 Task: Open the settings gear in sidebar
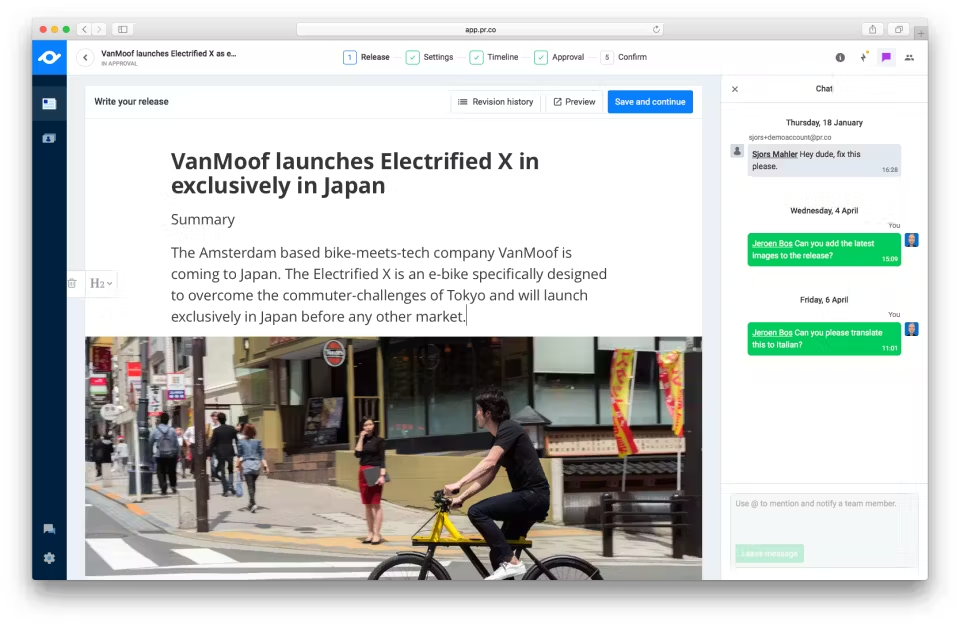[49, 558]
